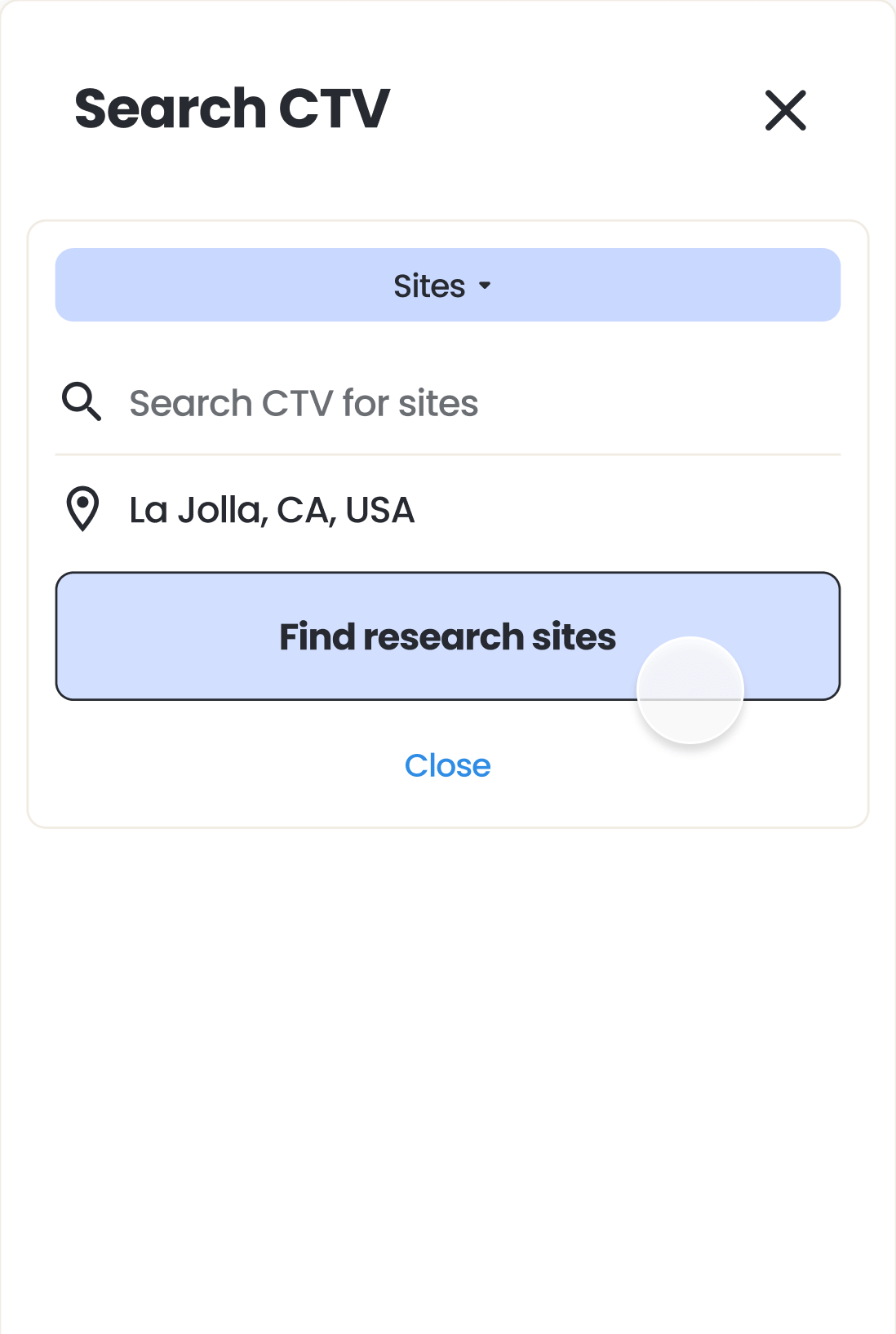Click the location pin icon
The width and height of the screenshot is (896, 1334).
pos(82,509)
